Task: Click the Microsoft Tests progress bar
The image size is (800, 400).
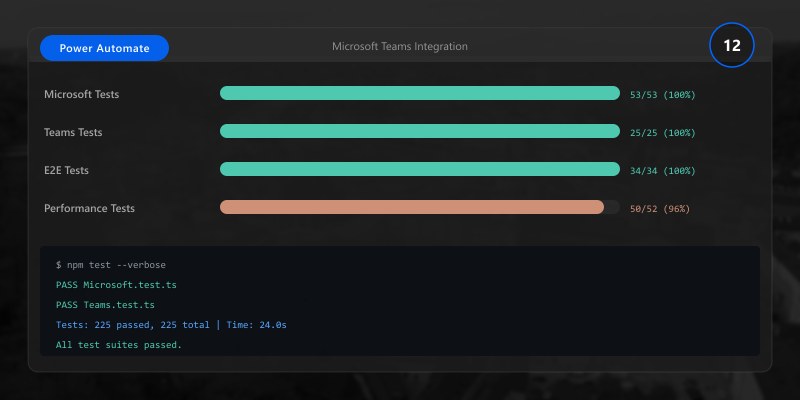Action: pyautogui.click(x=420, y=93)
